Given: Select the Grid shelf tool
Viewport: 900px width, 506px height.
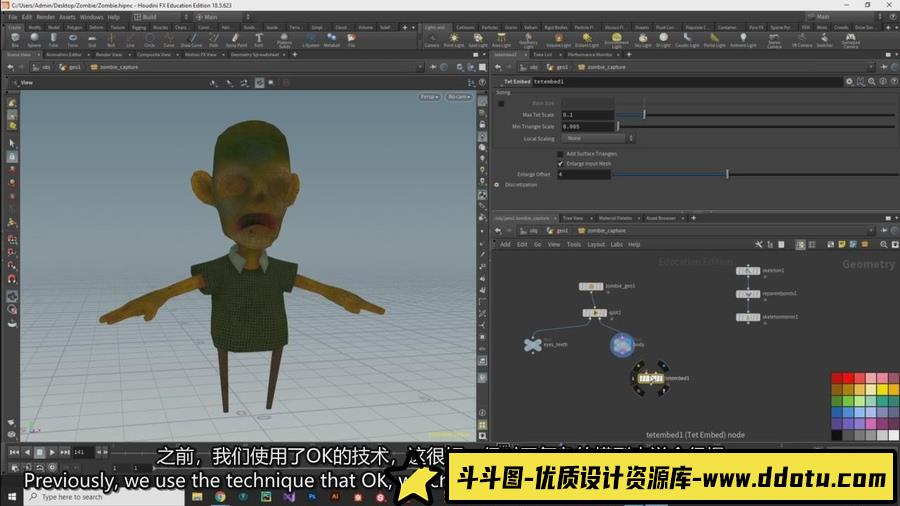Looking at the screenshot, I should tap(92, 40).
